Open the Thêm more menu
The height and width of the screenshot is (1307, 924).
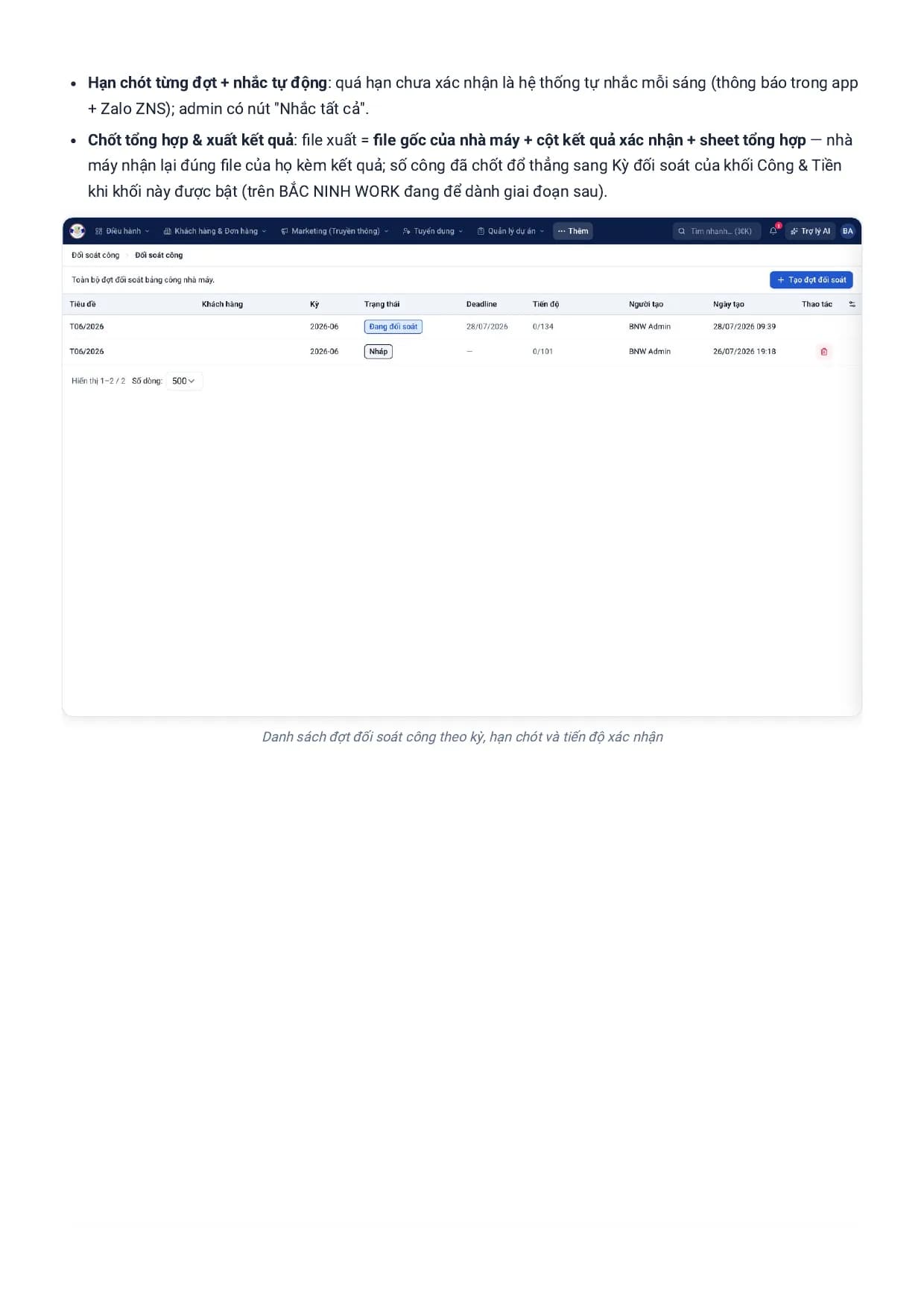pos(573,231)
